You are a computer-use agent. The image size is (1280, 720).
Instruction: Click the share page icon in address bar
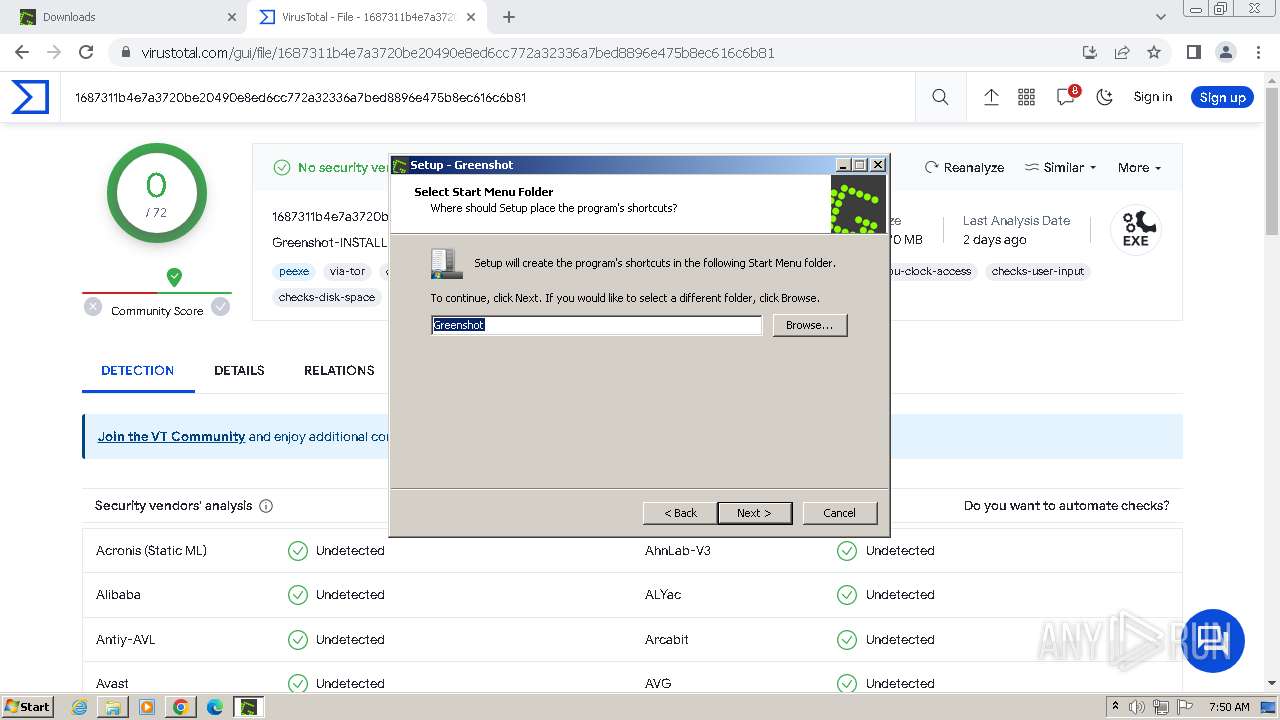tap(1122, 52)
